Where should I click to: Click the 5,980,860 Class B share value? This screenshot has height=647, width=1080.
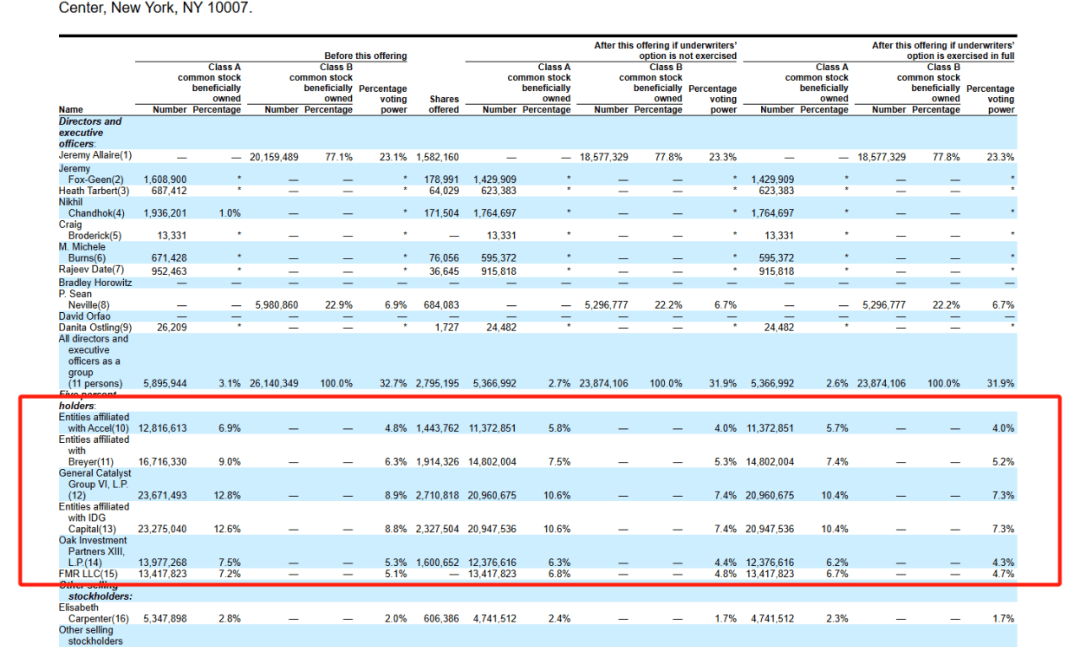coord(274,304)
